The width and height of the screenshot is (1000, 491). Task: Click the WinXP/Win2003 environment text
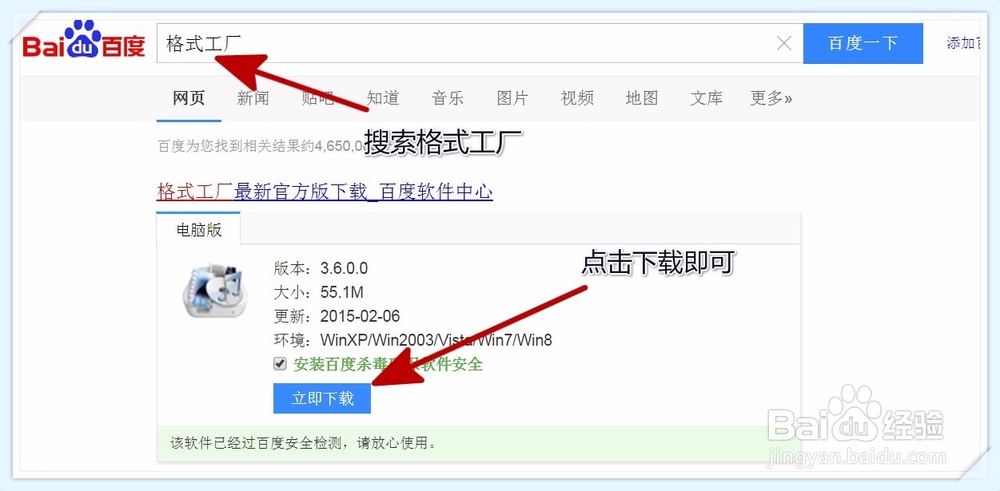click(436, 340)
